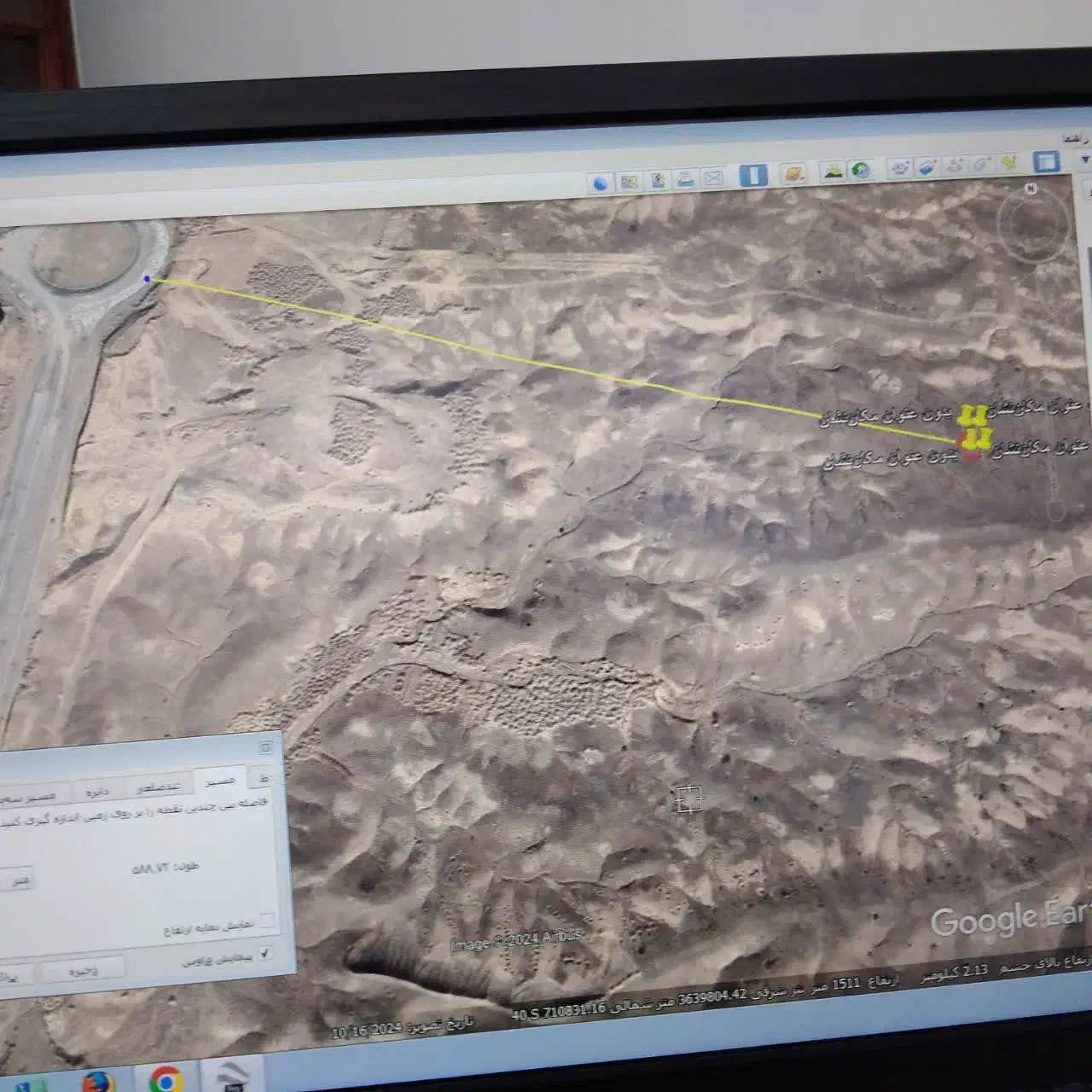Click the ذخیره (Save) button in ruler dialog
The image size is (1092, 1092).
(83, 970)
